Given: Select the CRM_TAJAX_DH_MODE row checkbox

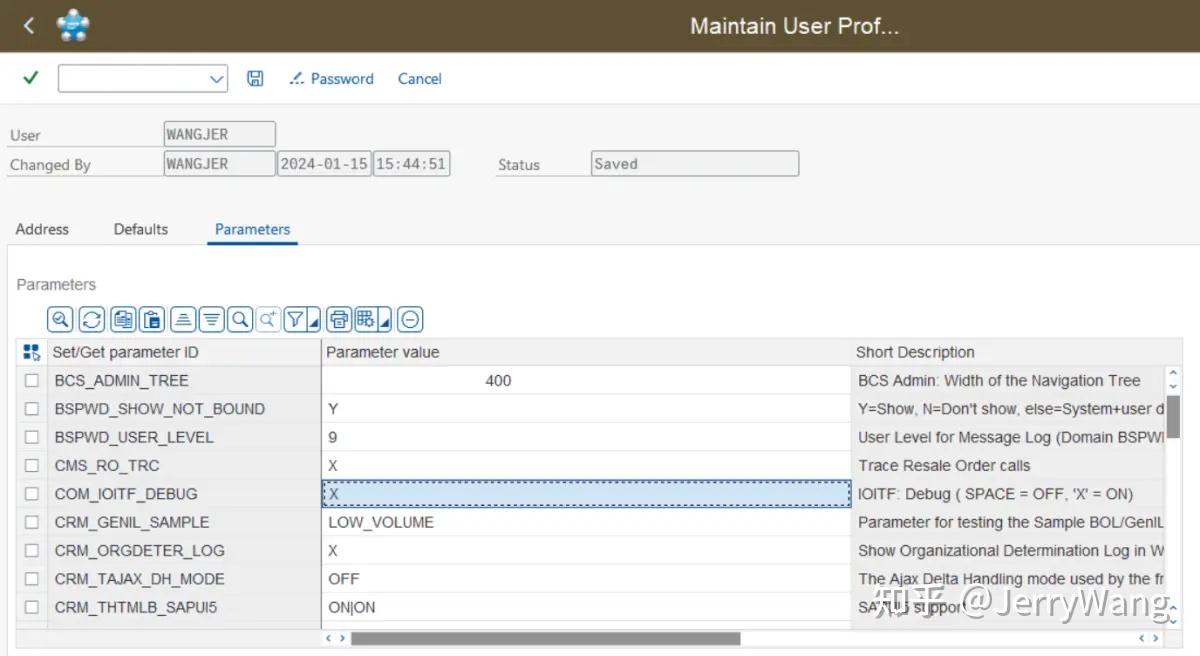Looking at the screenshot, I should tap(32, 579).
